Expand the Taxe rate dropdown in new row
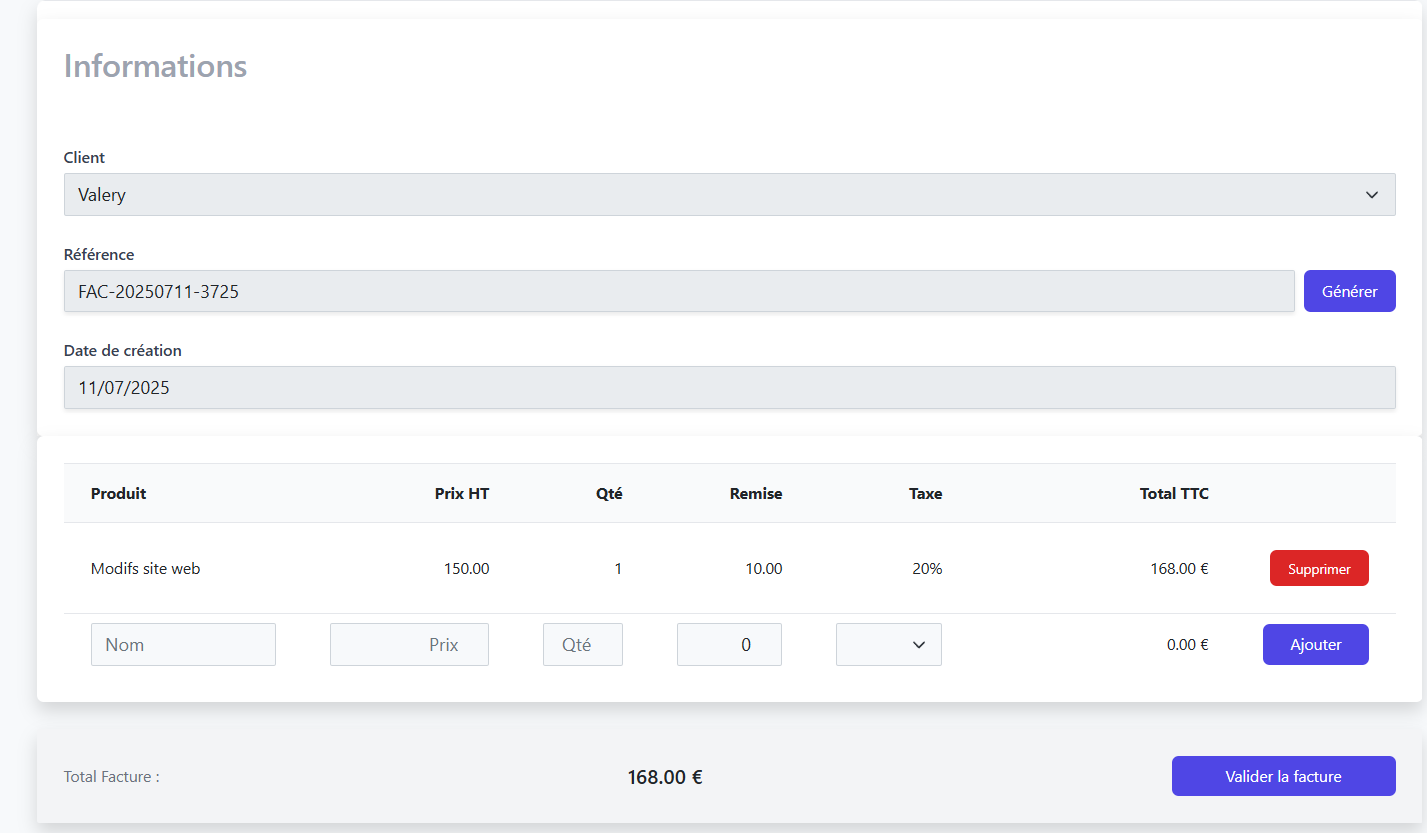Image resolution: width=1427 pixels, height=833 pixels. click(x=888, y=645)
